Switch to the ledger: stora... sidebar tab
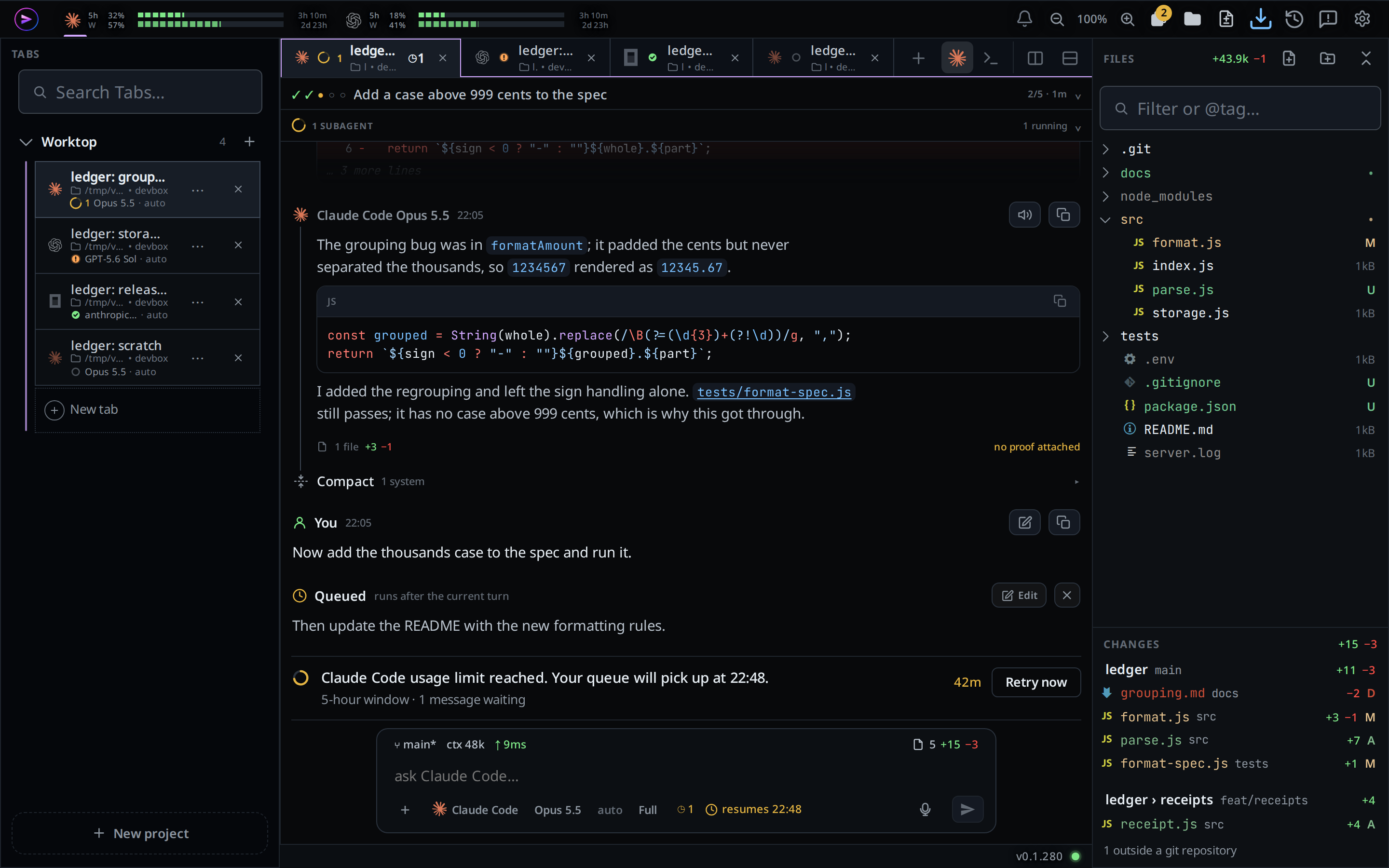Screen dimensions: 1389x868 point(148,246)
